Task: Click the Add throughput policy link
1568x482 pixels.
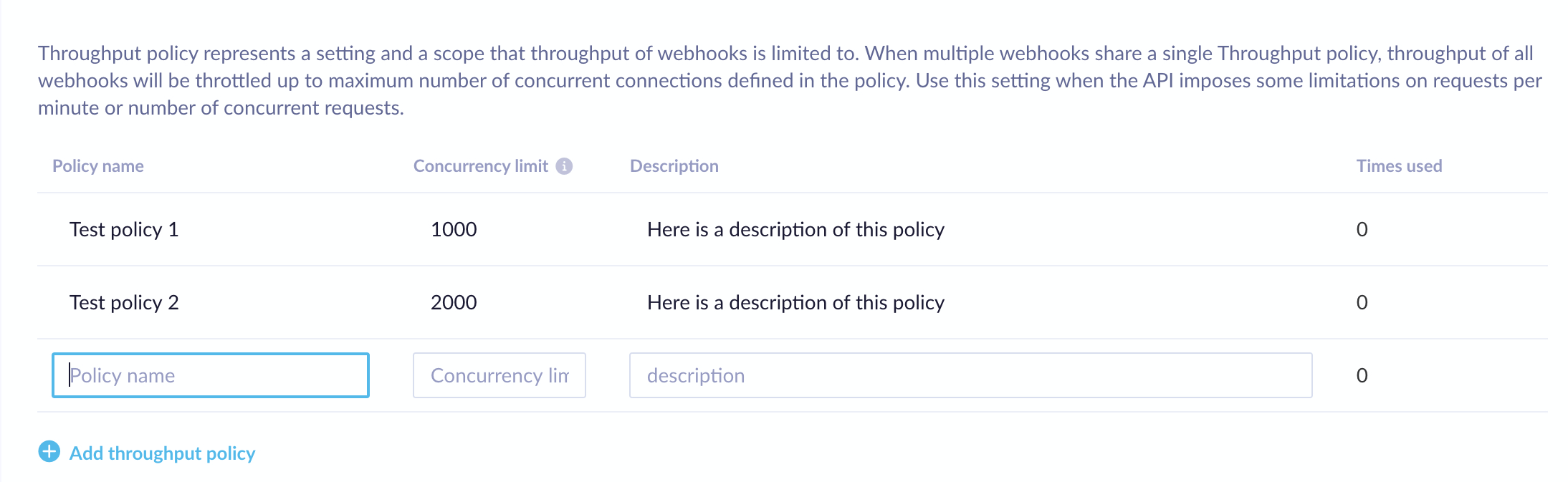Action: [x=162, y=453]
